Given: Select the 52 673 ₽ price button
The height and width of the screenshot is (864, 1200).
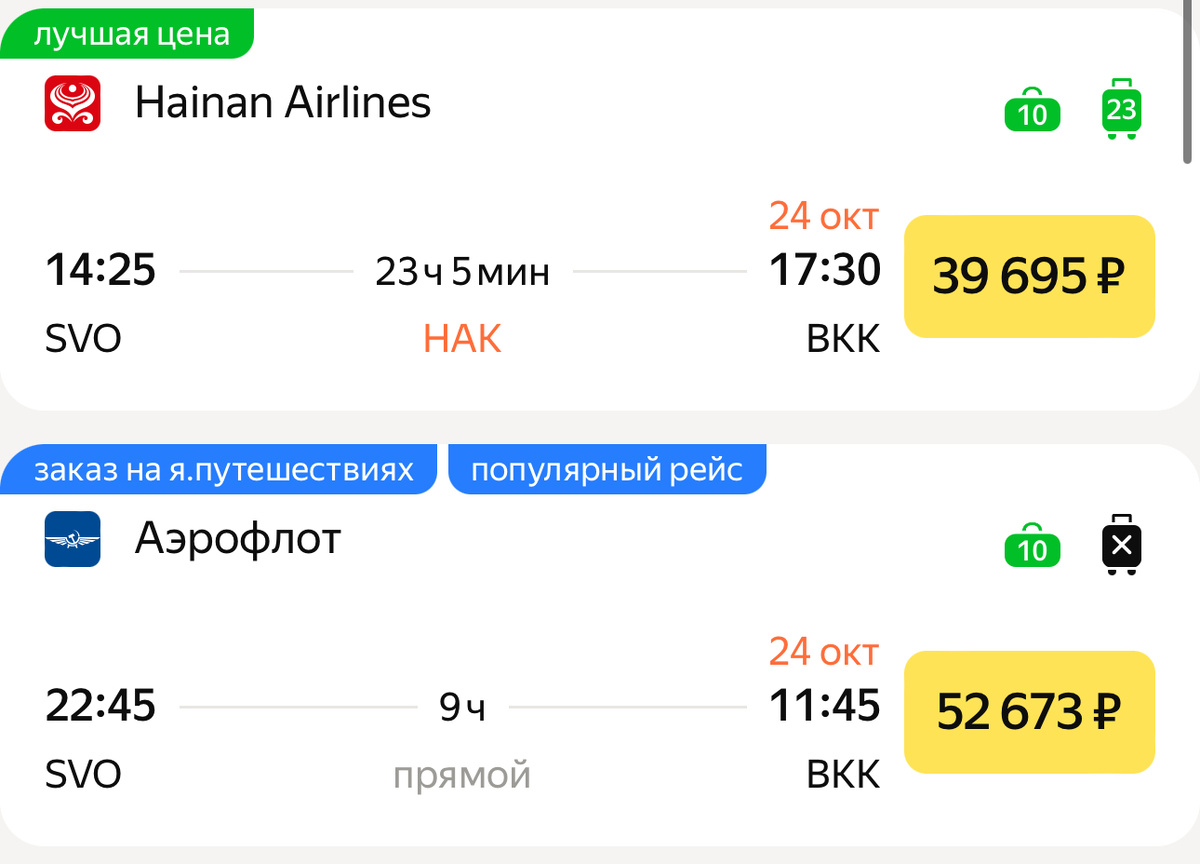Looking at the screenshot, I should pos(1029,712).
